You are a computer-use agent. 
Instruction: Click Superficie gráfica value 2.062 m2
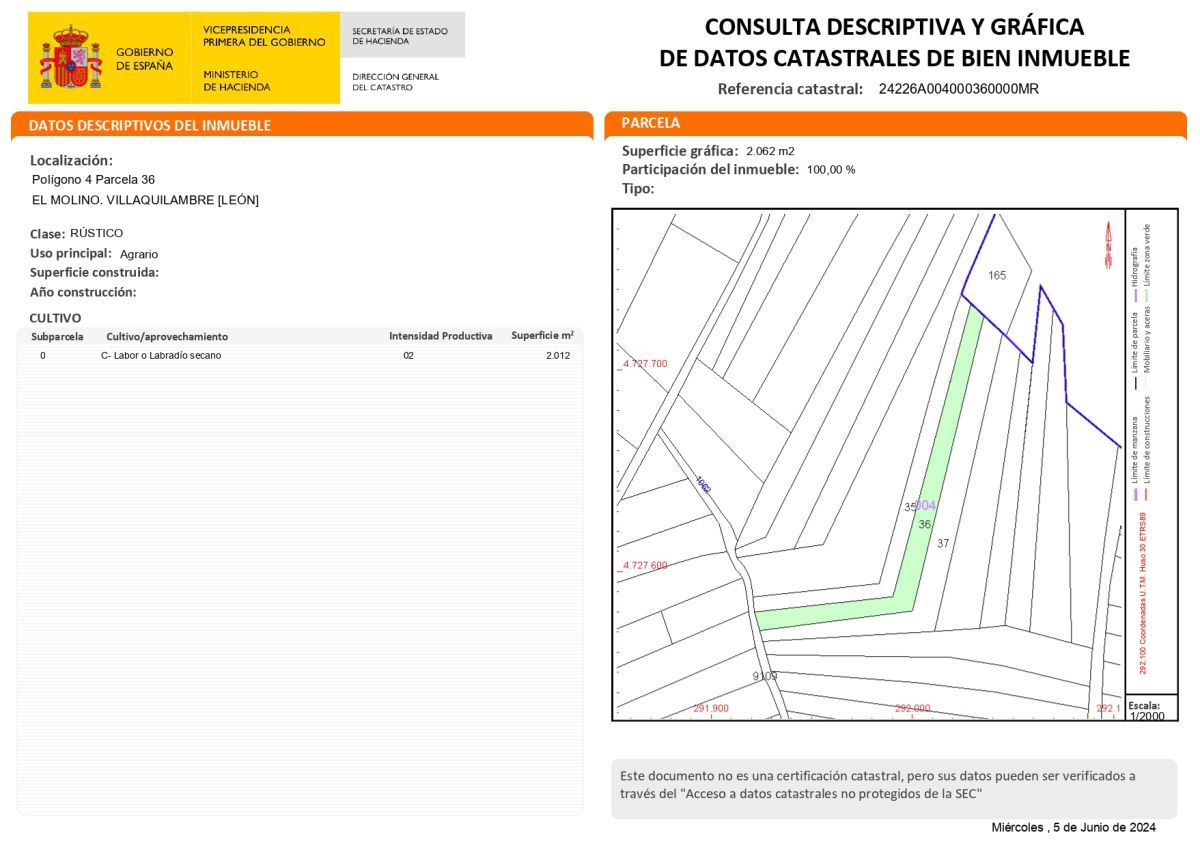[770, 151]
